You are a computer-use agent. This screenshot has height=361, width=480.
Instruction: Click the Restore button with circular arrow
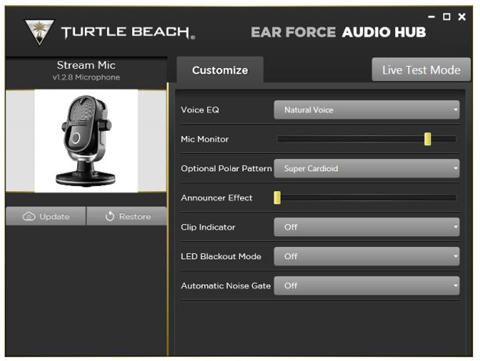click(127, 216)
